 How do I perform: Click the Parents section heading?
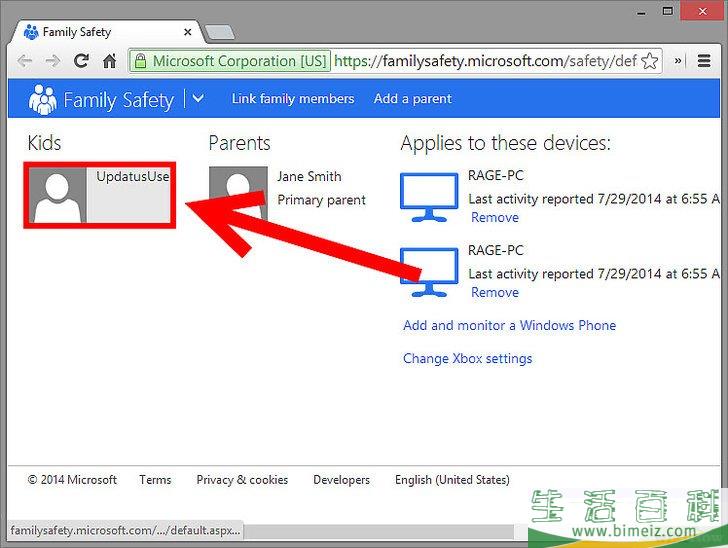[x=239, y=143]
